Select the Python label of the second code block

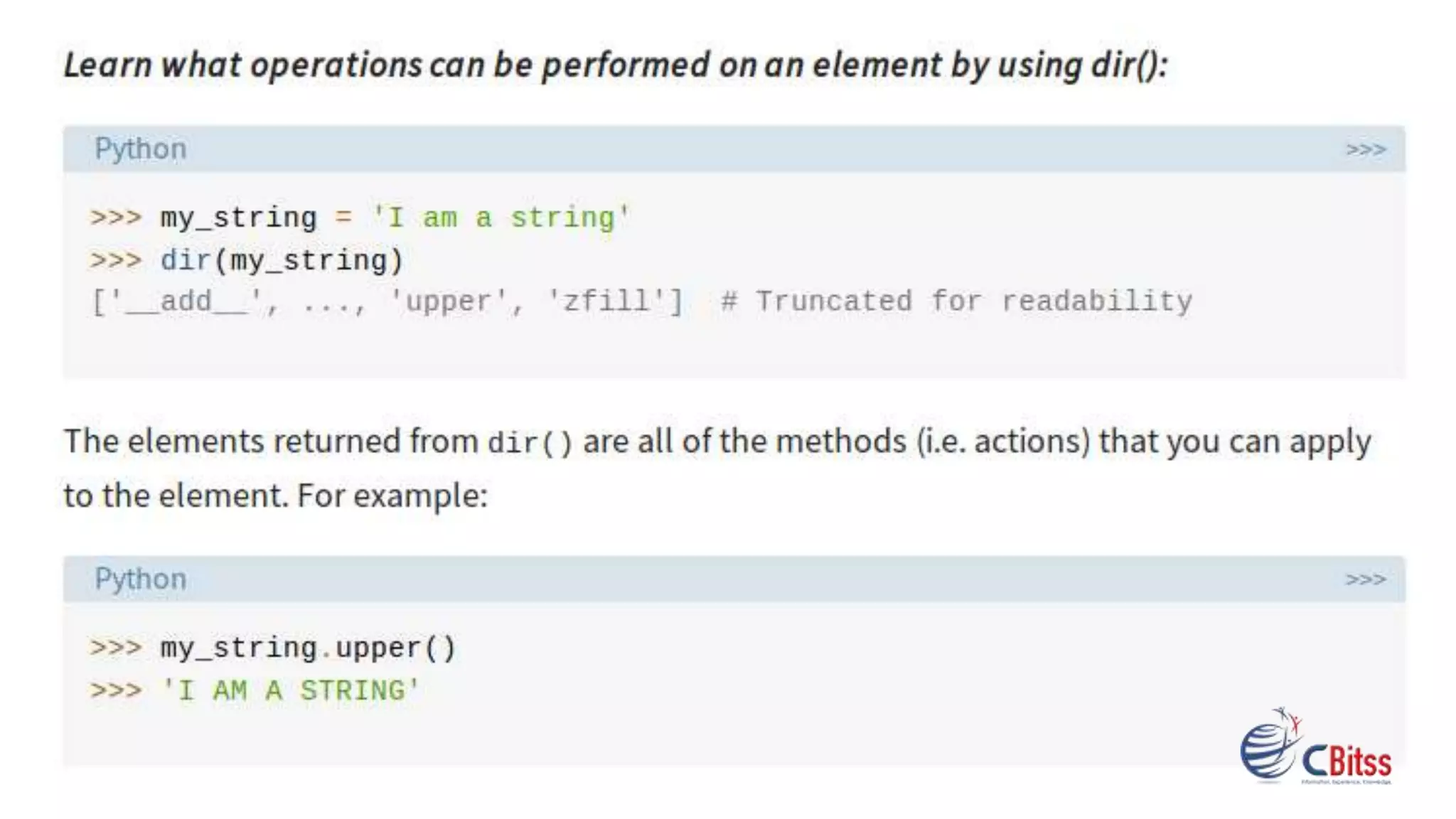[x=141, y=579]
